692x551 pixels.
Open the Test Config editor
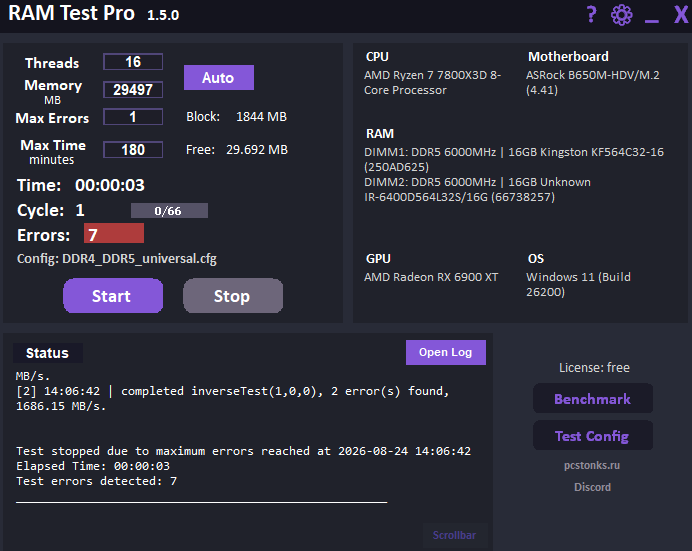[593, 435]
